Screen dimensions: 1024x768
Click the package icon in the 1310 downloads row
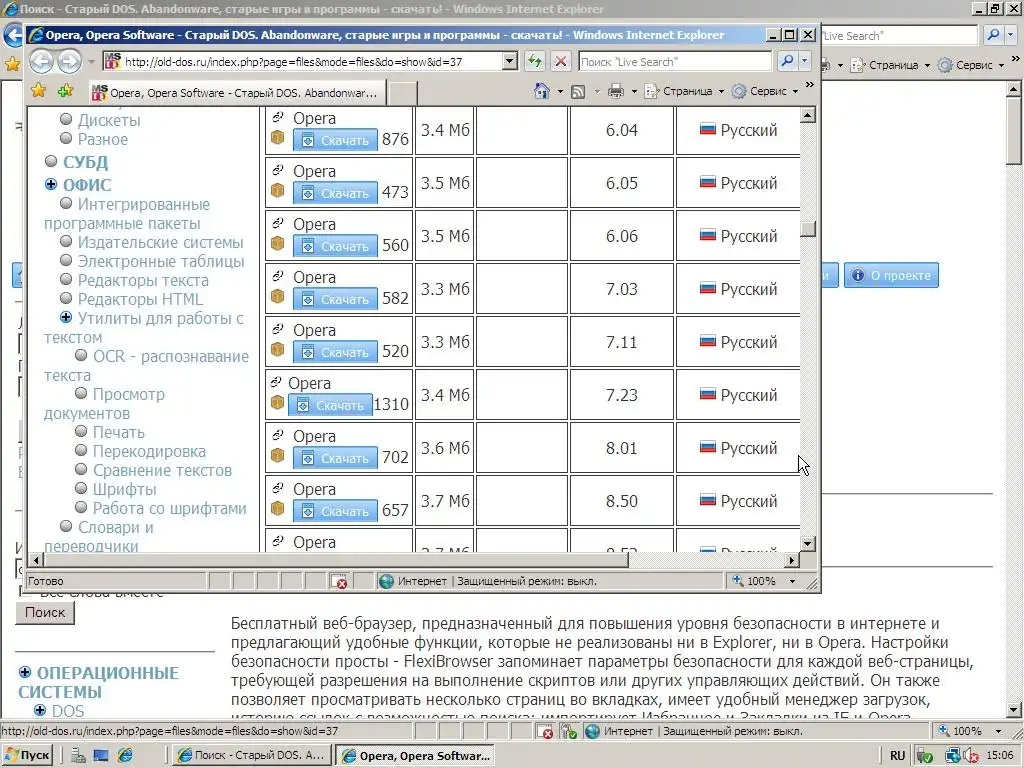pos(278,402)
